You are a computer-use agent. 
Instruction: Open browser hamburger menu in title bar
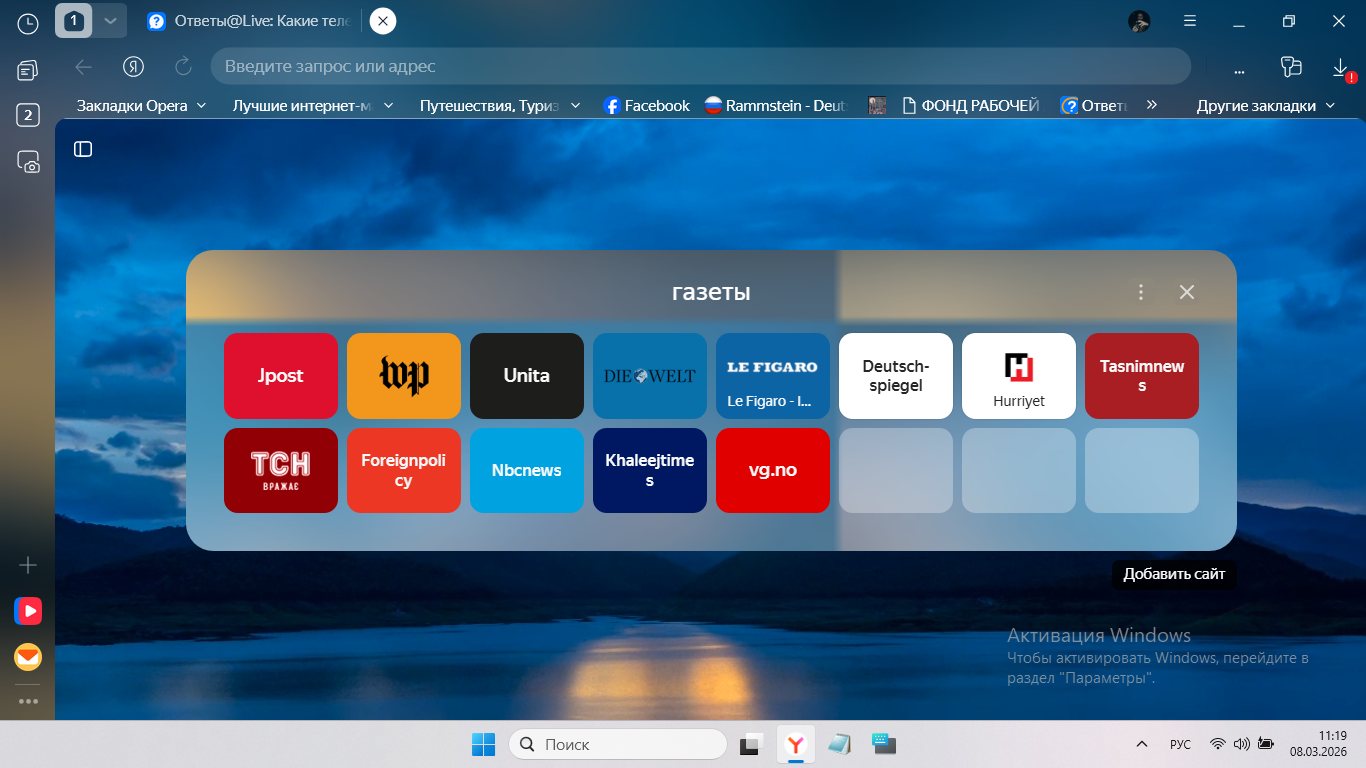pyautogui.click(x=1190, y=21)
